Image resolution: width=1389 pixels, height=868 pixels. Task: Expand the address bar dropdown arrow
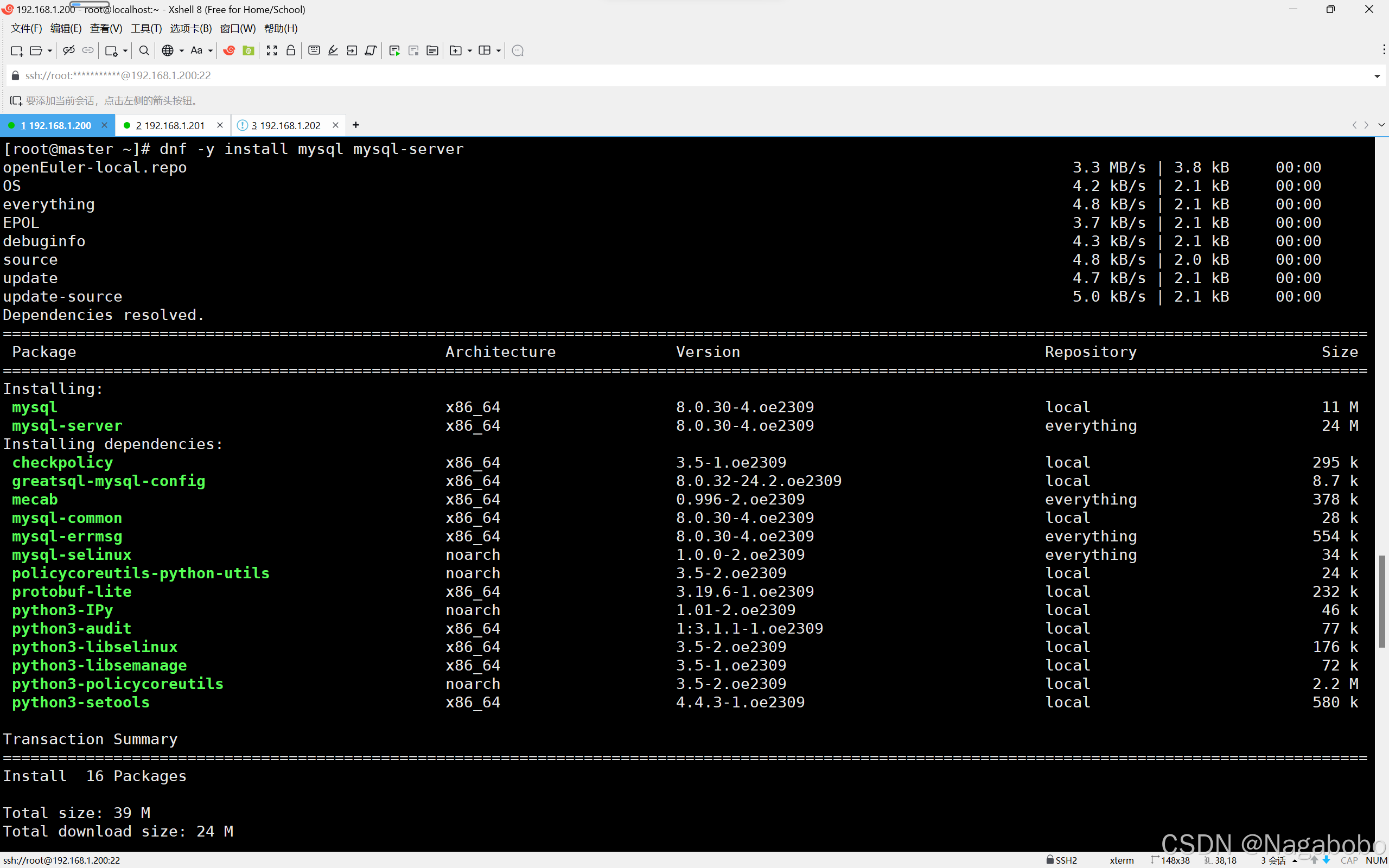(x=1377, y=76)
